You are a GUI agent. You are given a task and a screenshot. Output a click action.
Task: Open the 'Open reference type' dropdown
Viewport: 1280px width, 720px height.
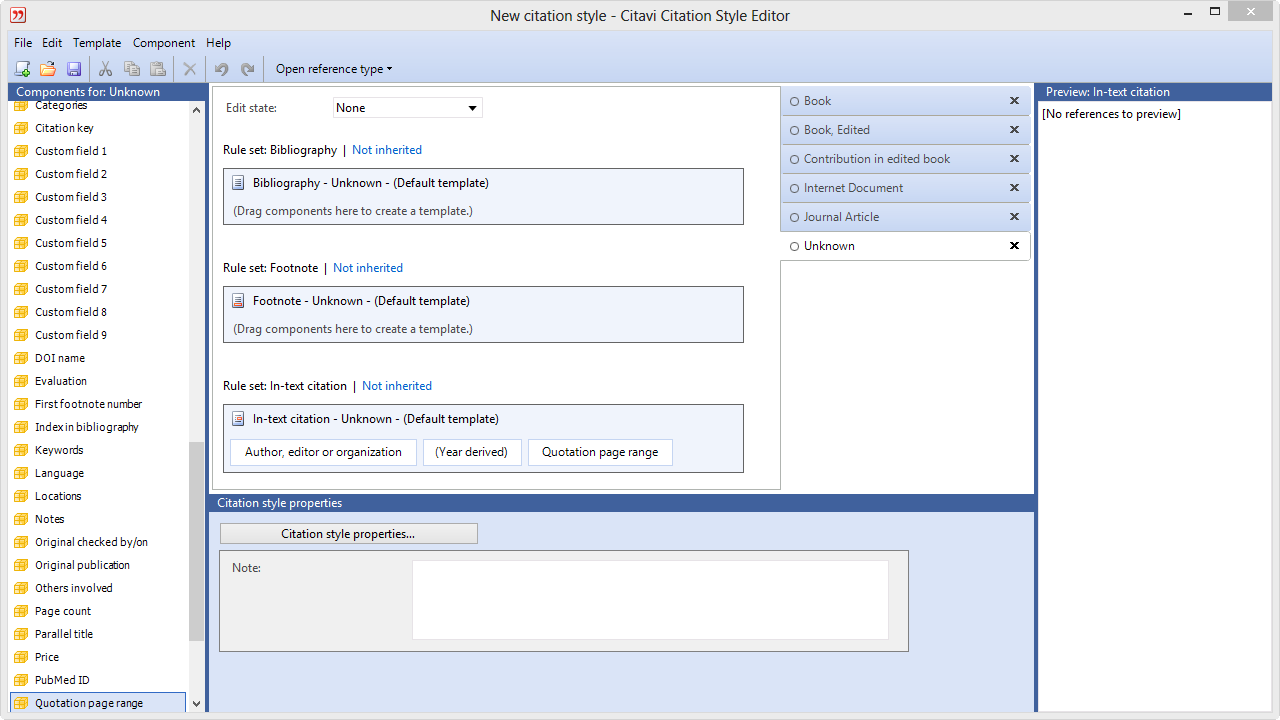[x=334, y=69]
